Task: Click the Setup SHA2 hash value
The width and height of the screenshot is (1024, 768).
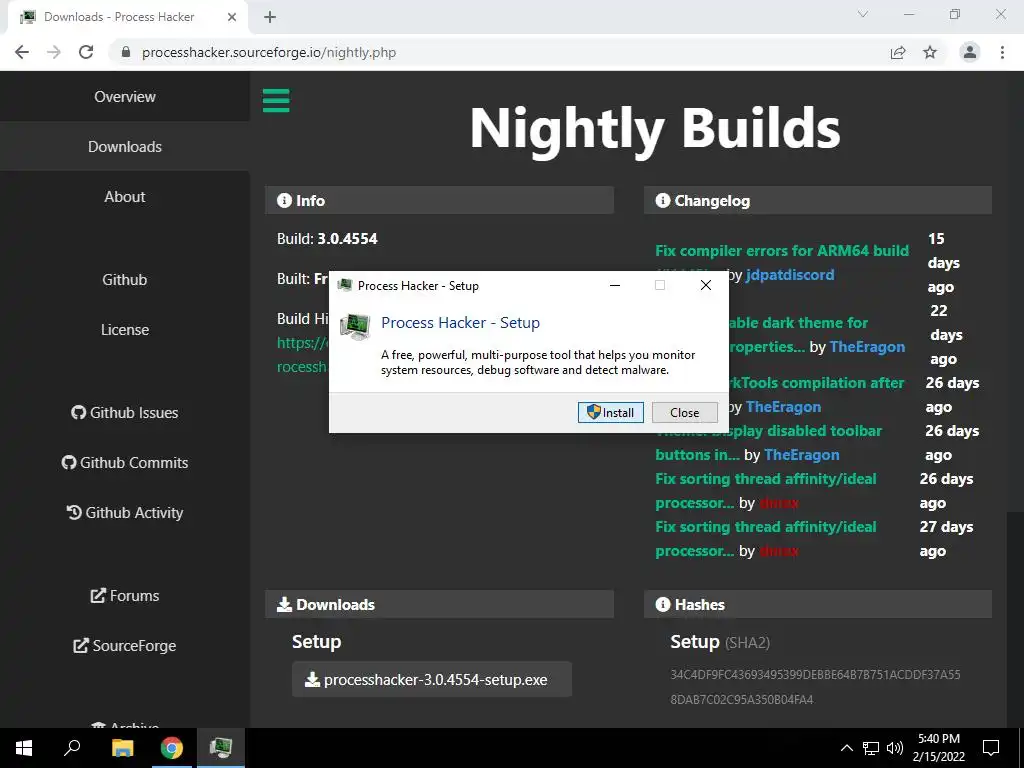Action: (x=815, y=687)
